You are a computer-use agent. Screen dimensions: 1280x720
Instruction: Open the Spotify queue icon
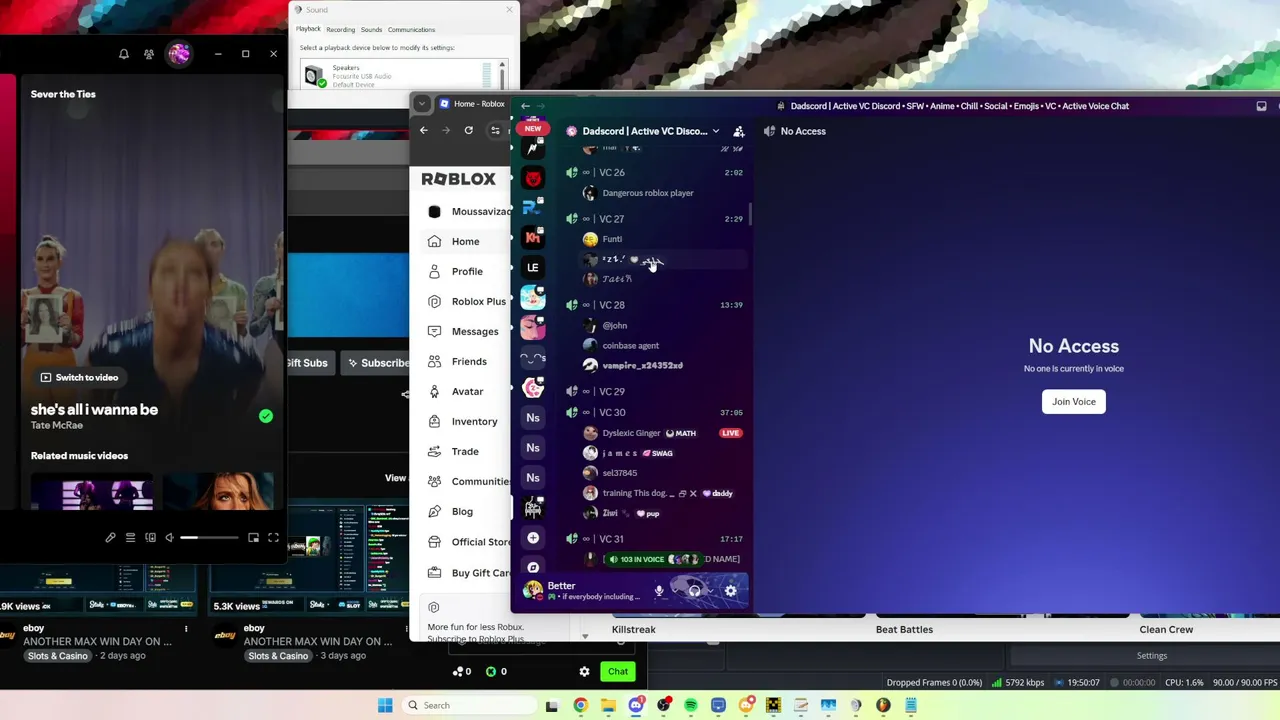pos(130,538)
